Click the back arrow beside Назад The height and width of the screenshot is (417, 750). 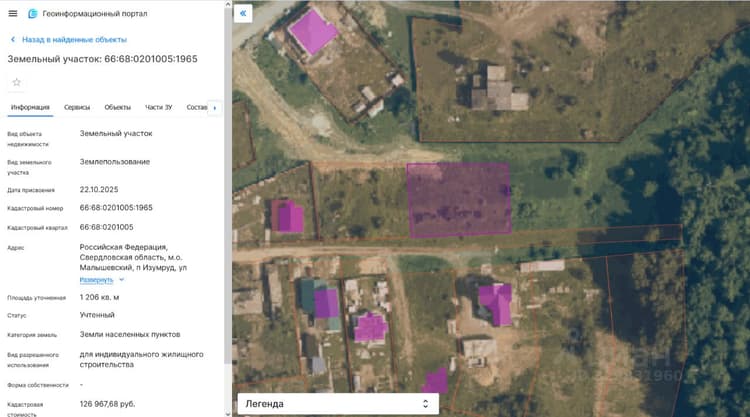[x=13, y=40]
